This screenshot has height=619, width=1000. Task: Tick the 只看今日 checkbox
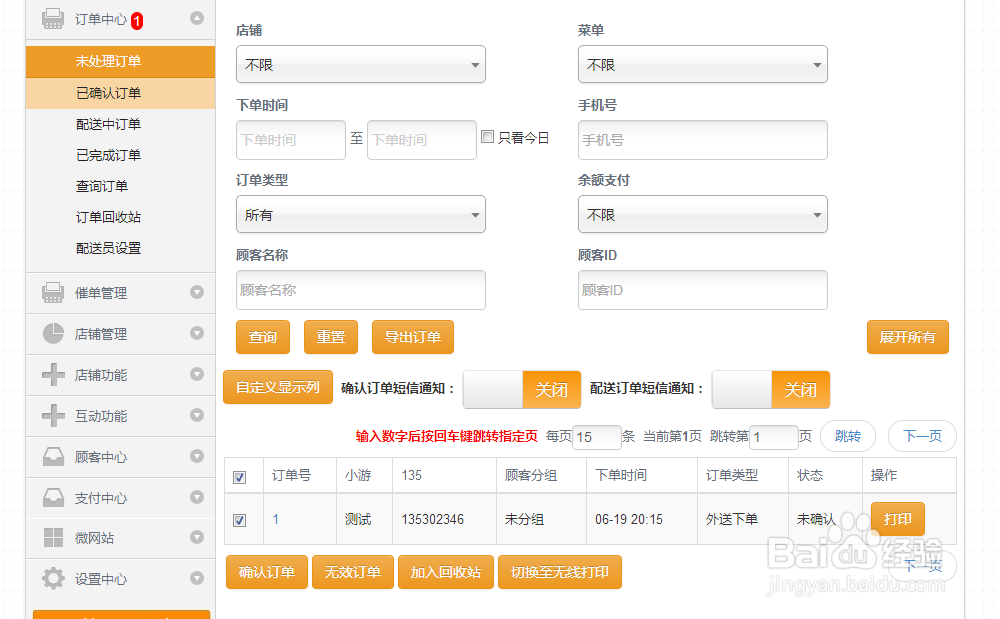[487, 136]
